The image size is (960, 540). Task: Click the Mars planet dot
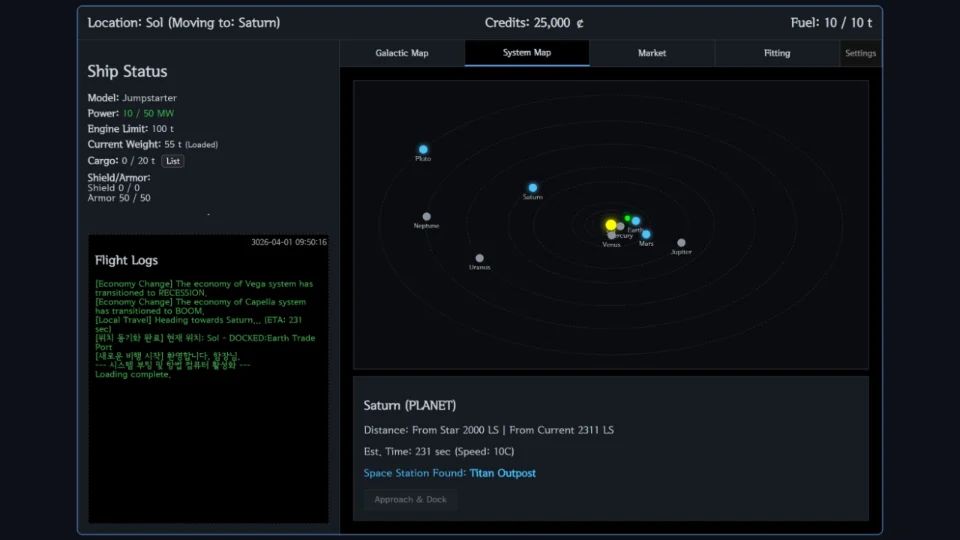[x=646, y=235]
